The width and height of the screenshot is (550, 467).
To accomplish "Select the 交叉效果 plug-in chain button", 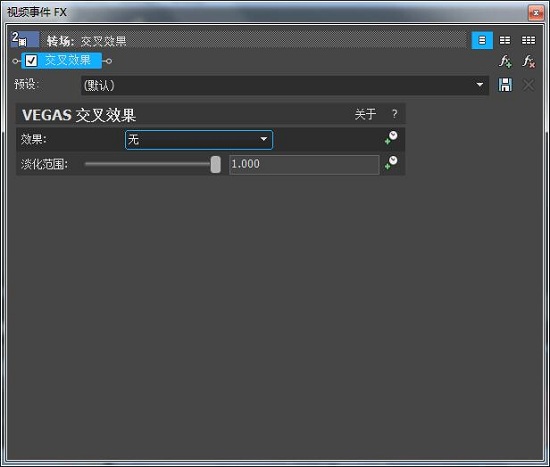I will click(62, 61).
